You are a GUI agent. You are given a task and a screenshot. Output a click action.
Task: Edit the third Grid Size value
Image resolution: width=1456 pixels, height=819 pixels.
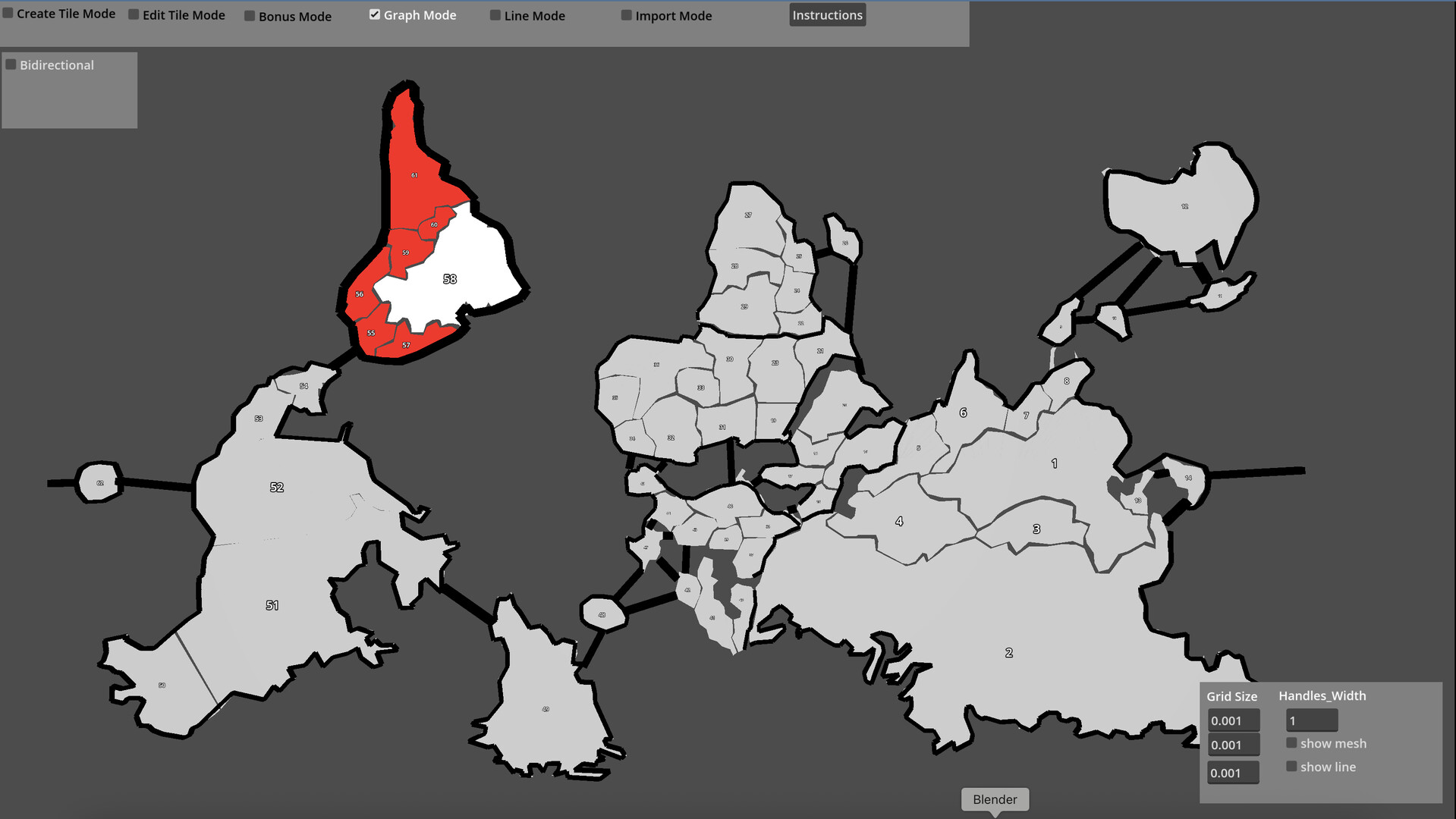pos(1233,772)
